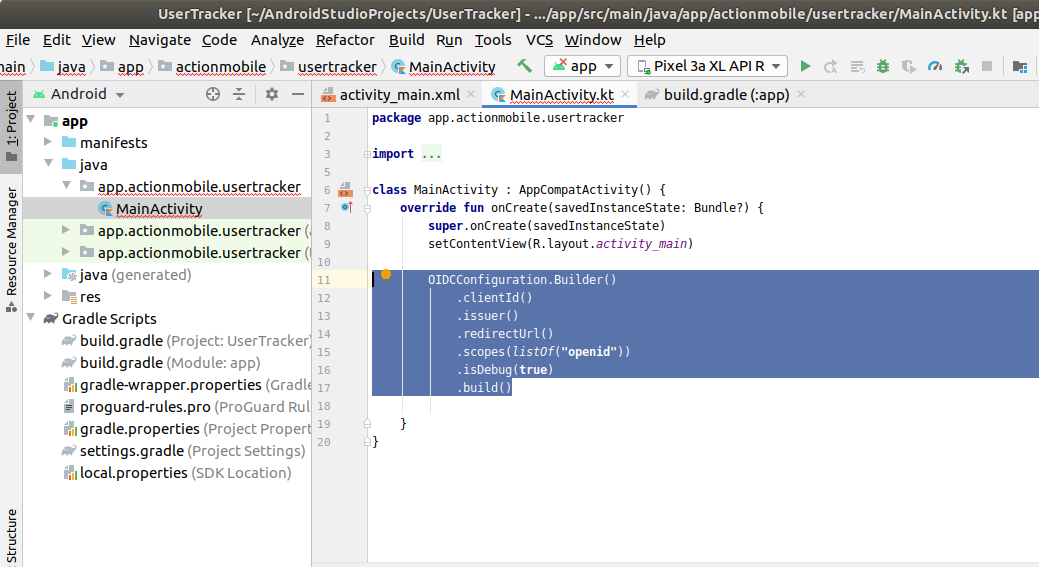This screenshot has height=567, width=1039.
Task: Collapse the app module node
Action: coord(30,120)
